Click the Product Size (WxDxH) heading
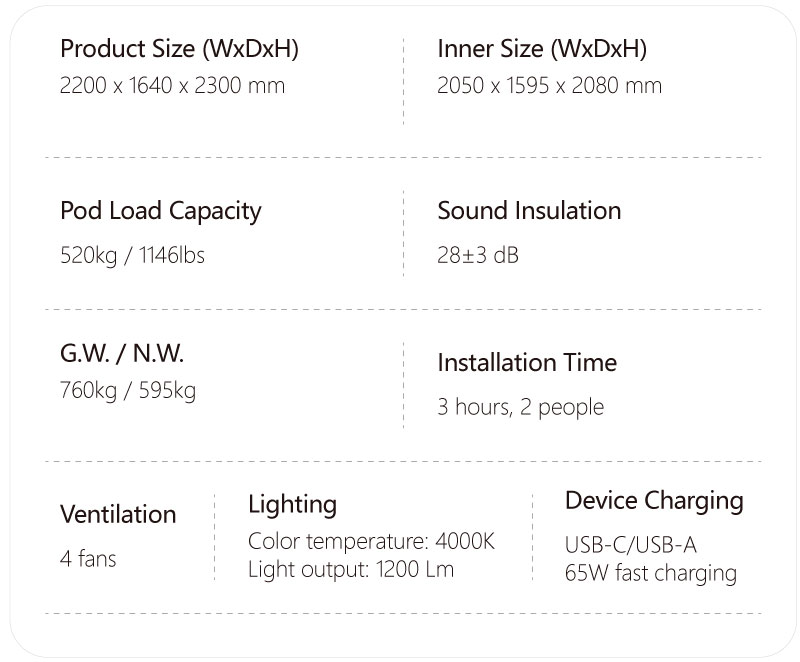 pyautogui.click(x=179, y=49)
